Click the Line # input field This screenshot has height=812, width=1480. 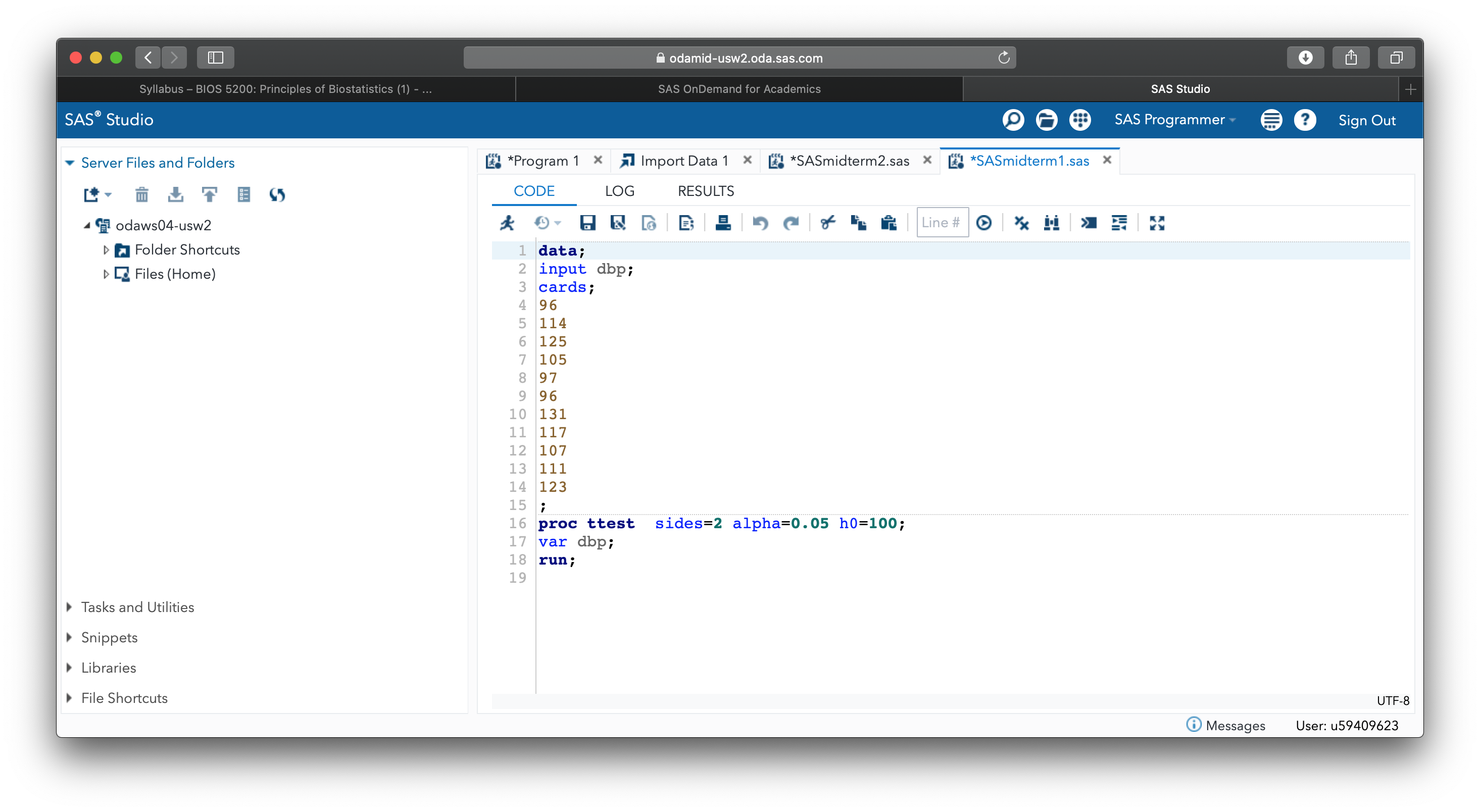point(942,223)
